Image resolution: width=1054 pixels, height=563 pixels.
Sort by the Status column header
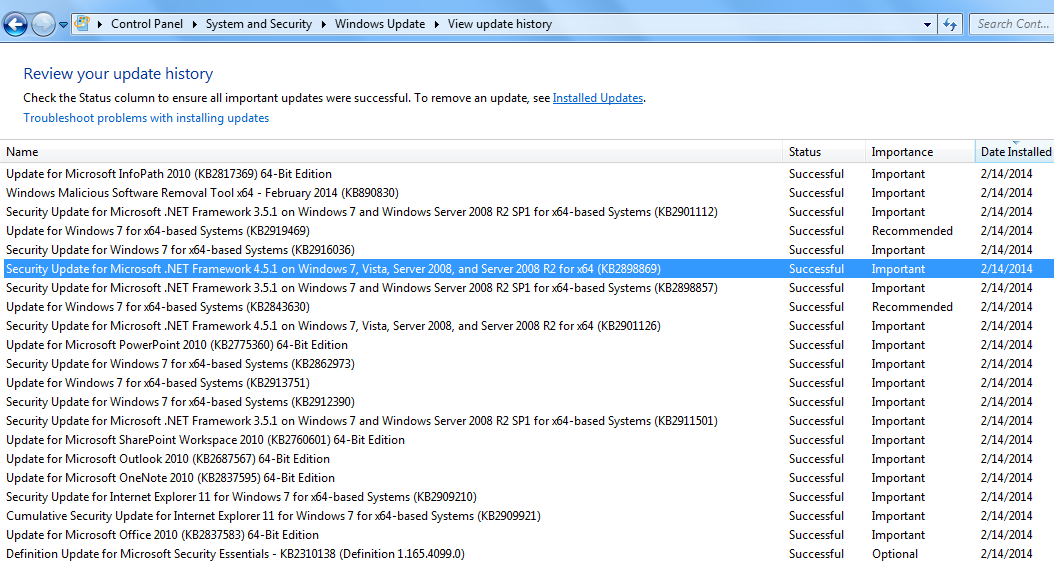click(824, 152)
